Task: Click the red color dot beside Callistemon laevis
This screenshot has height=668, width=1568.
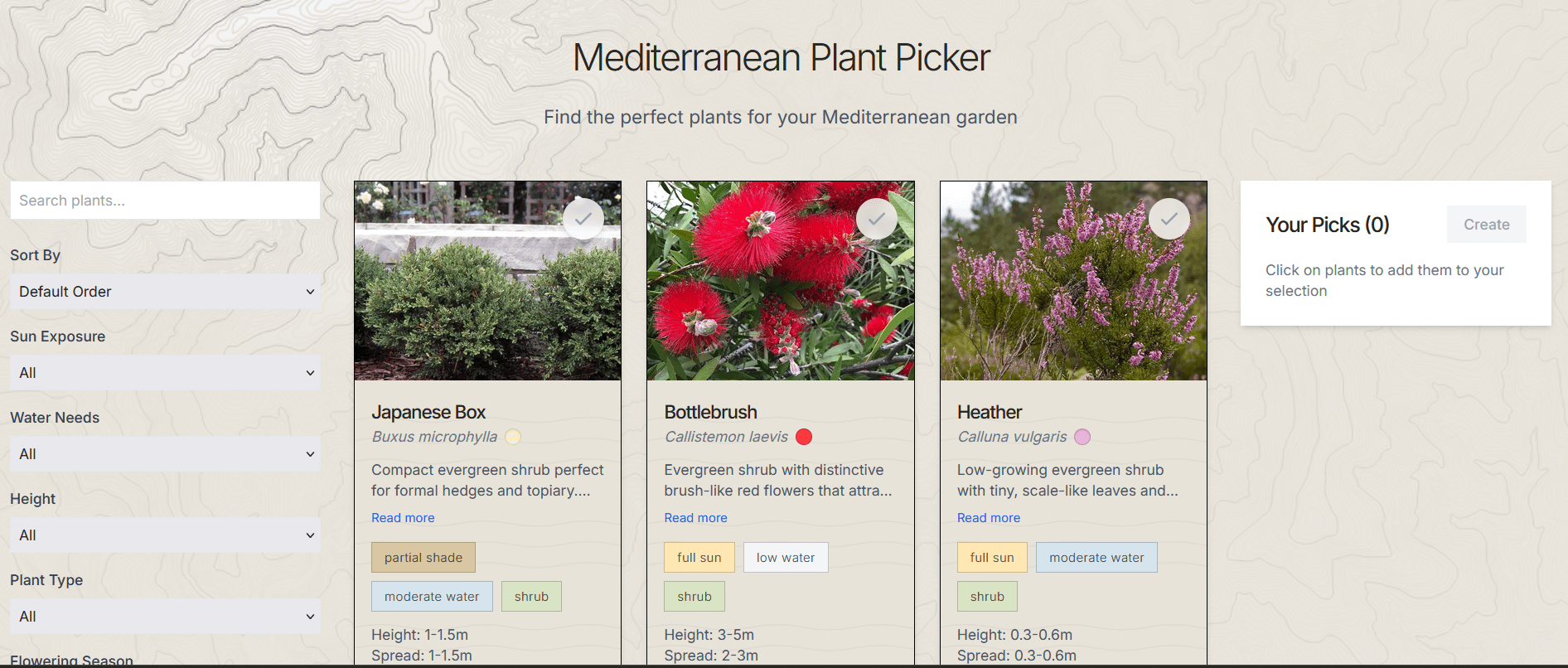Action: (x=804, y=437)
